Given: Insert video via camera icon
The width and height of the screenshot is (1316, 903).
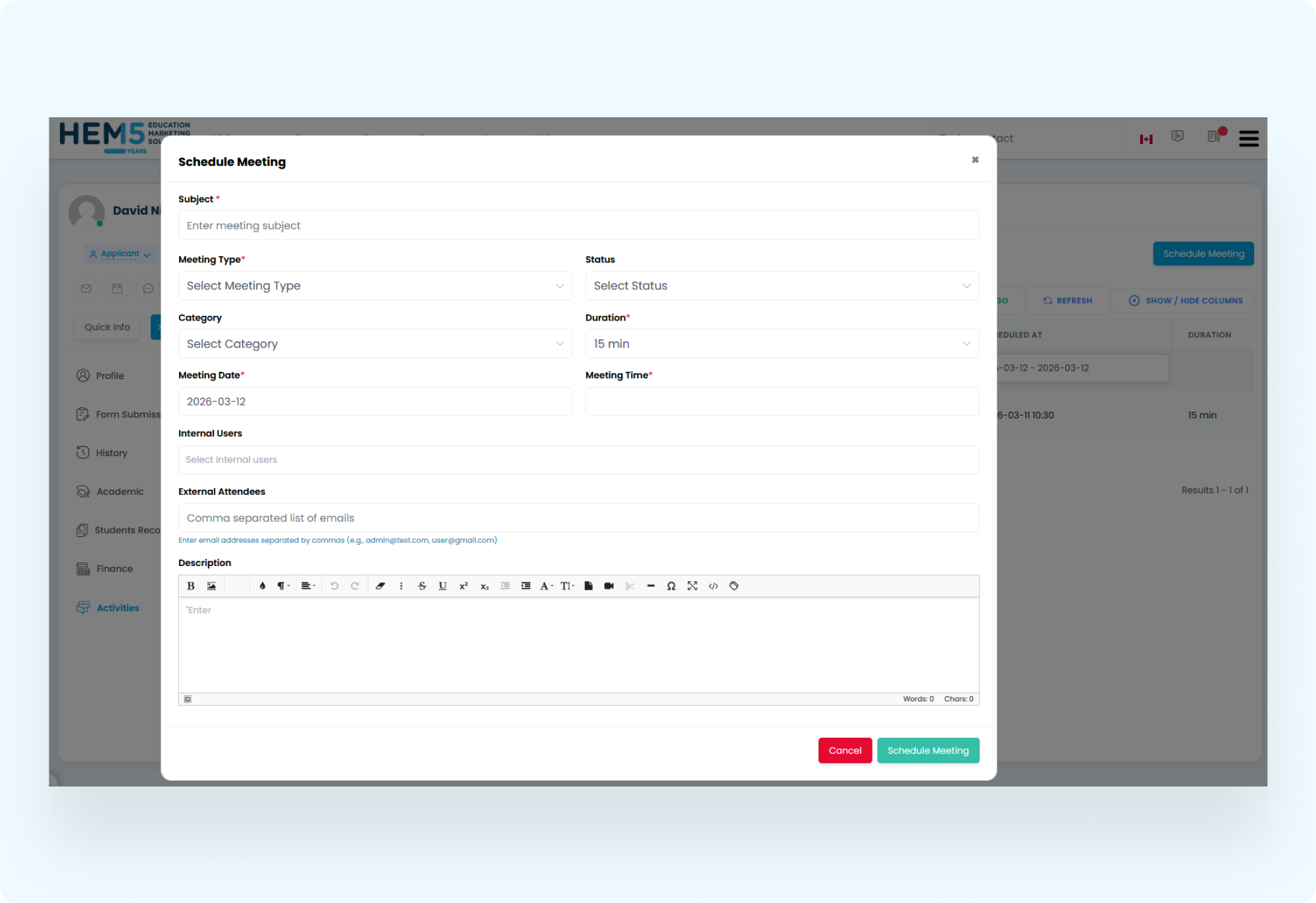Looking at the screenshot, I should [x=609, y=586].
